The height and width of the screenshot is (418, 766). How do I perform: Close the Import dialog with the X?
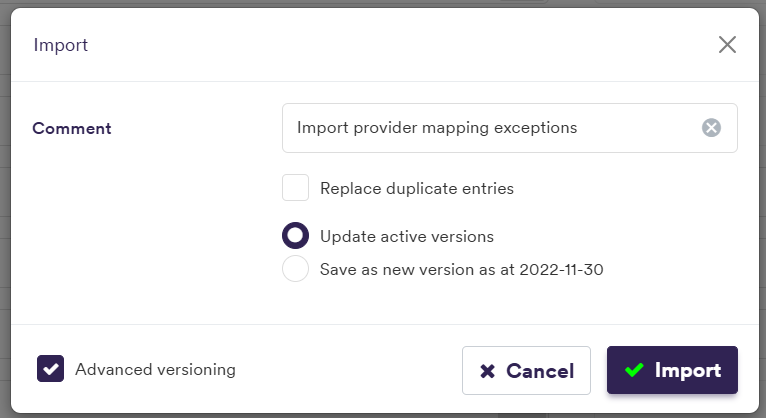(727, 45)
